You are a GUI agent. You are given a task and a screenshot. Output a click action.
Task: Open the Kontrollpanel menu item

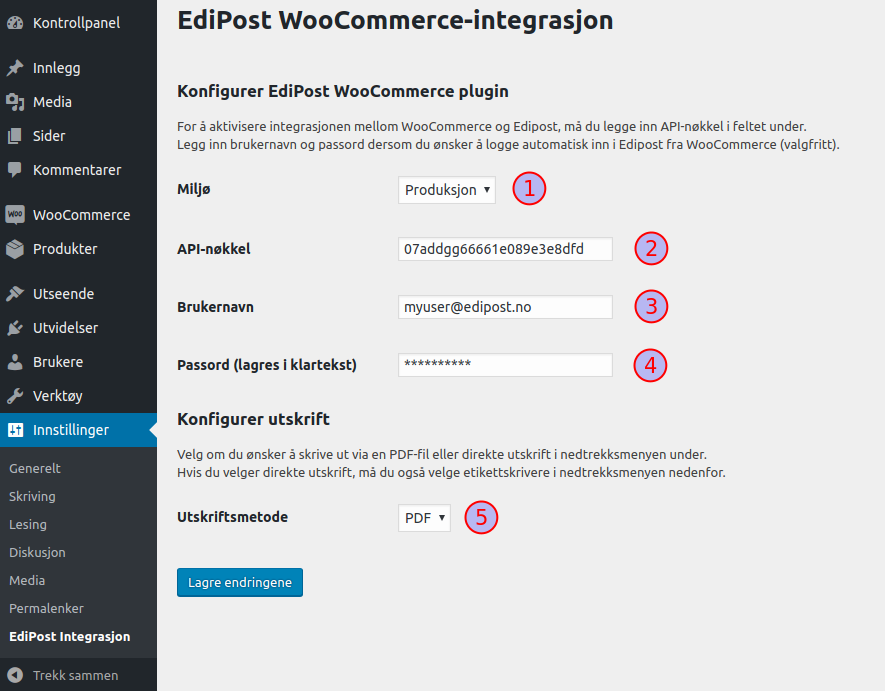tap(78, 23)
